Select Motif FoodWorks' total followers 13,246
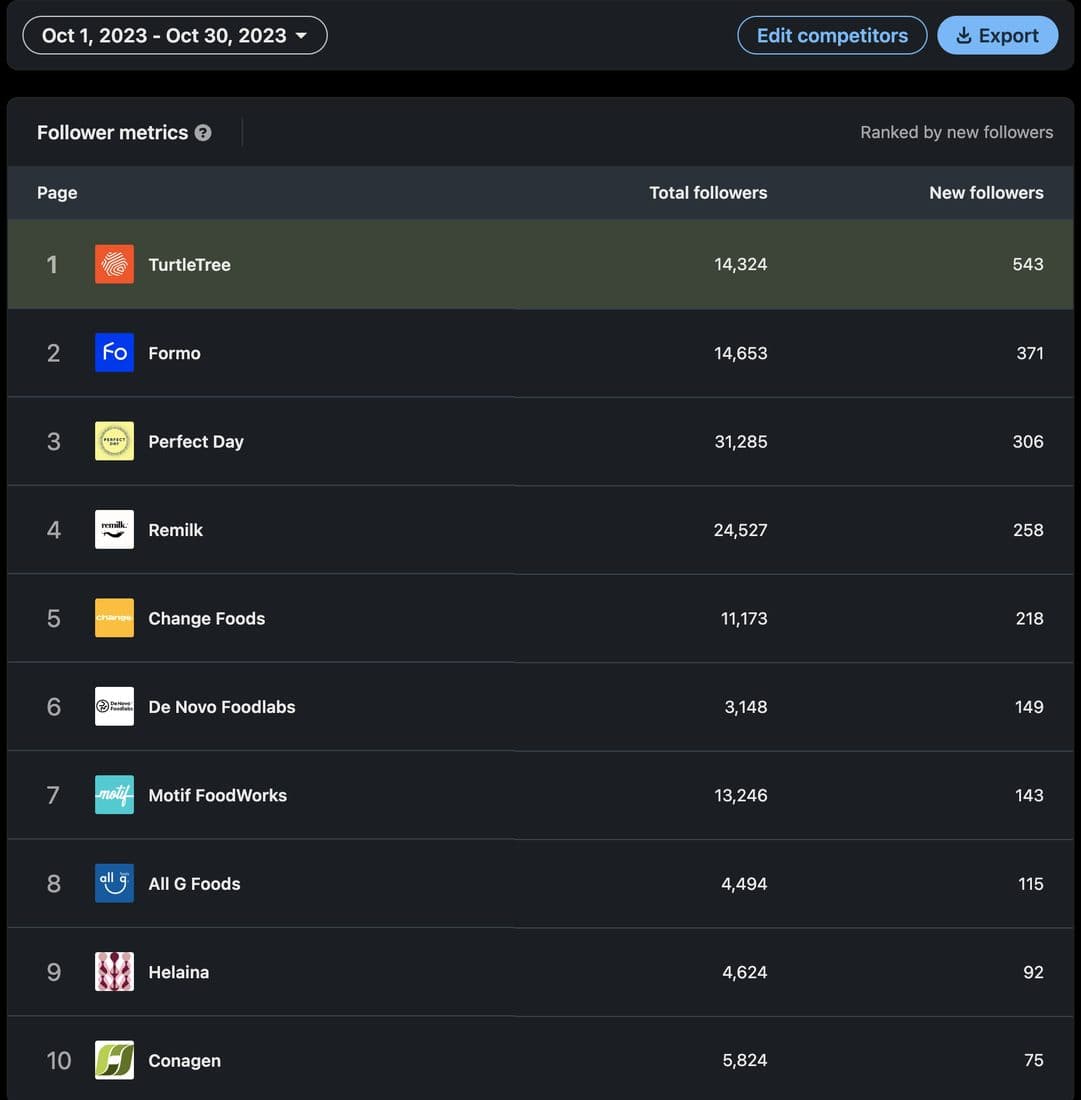 pos(741,795)
